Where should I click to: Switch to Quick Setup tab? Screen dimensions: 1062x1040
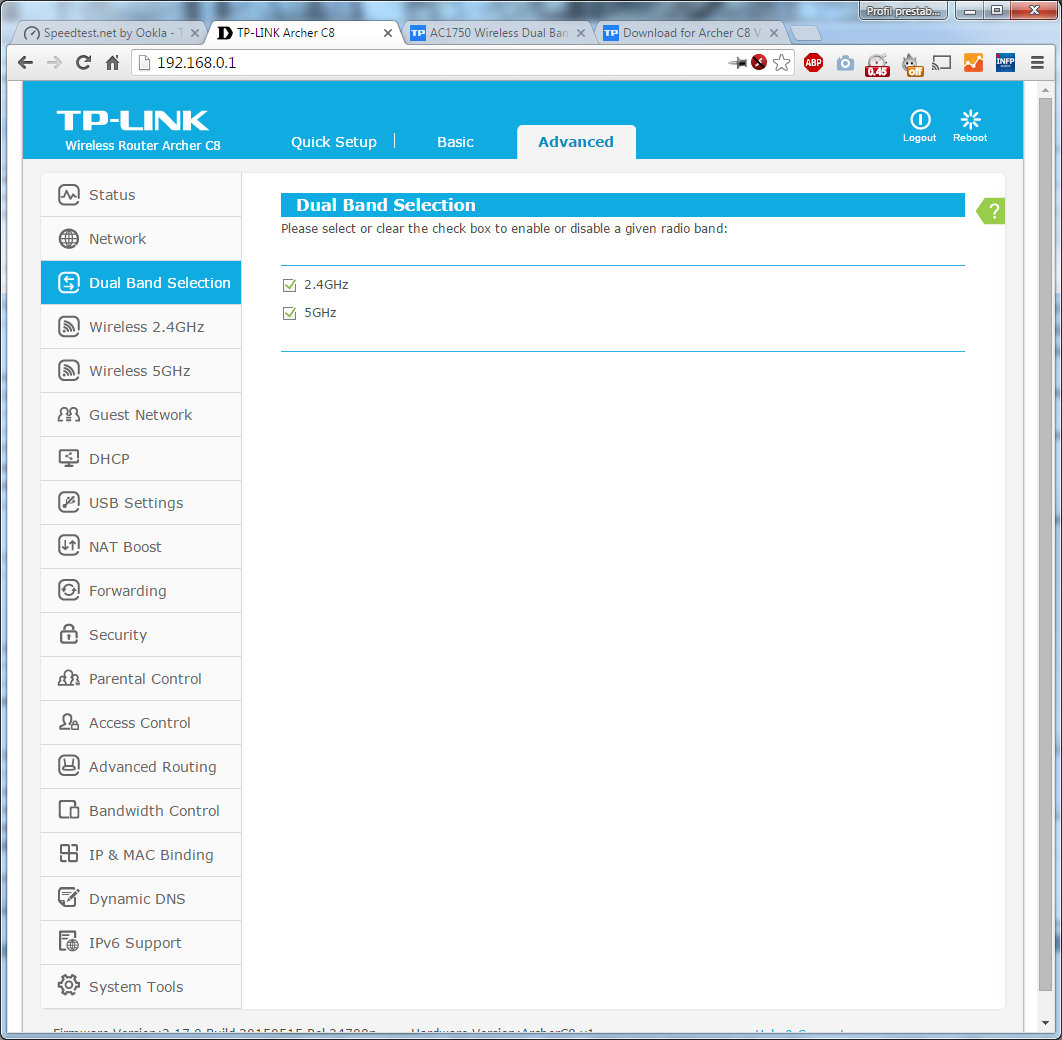coord(334,142)
